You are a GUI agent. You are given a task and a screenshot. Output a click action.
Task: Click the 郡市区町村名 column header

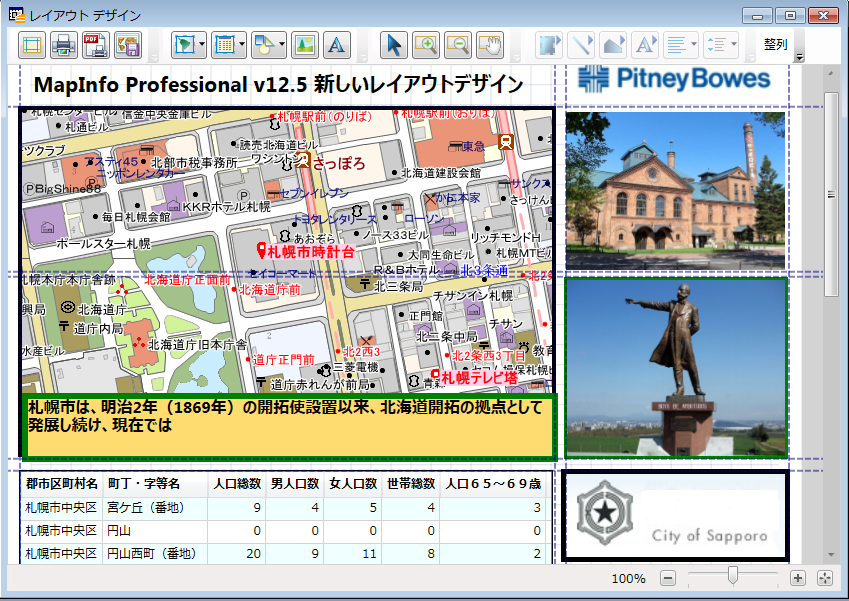pyautogui.click(x=61, y=484)
